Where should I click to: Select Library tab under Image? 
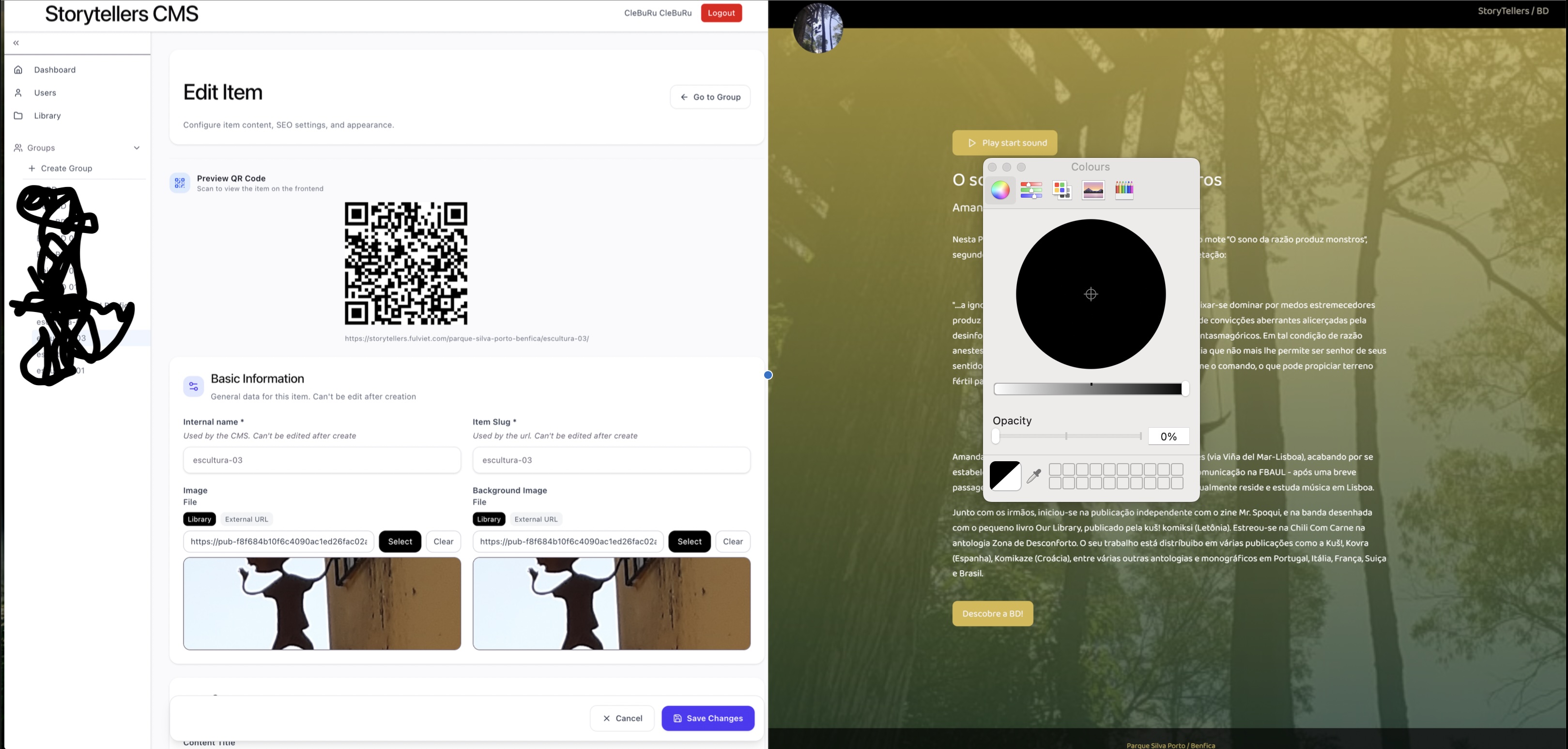199,519
